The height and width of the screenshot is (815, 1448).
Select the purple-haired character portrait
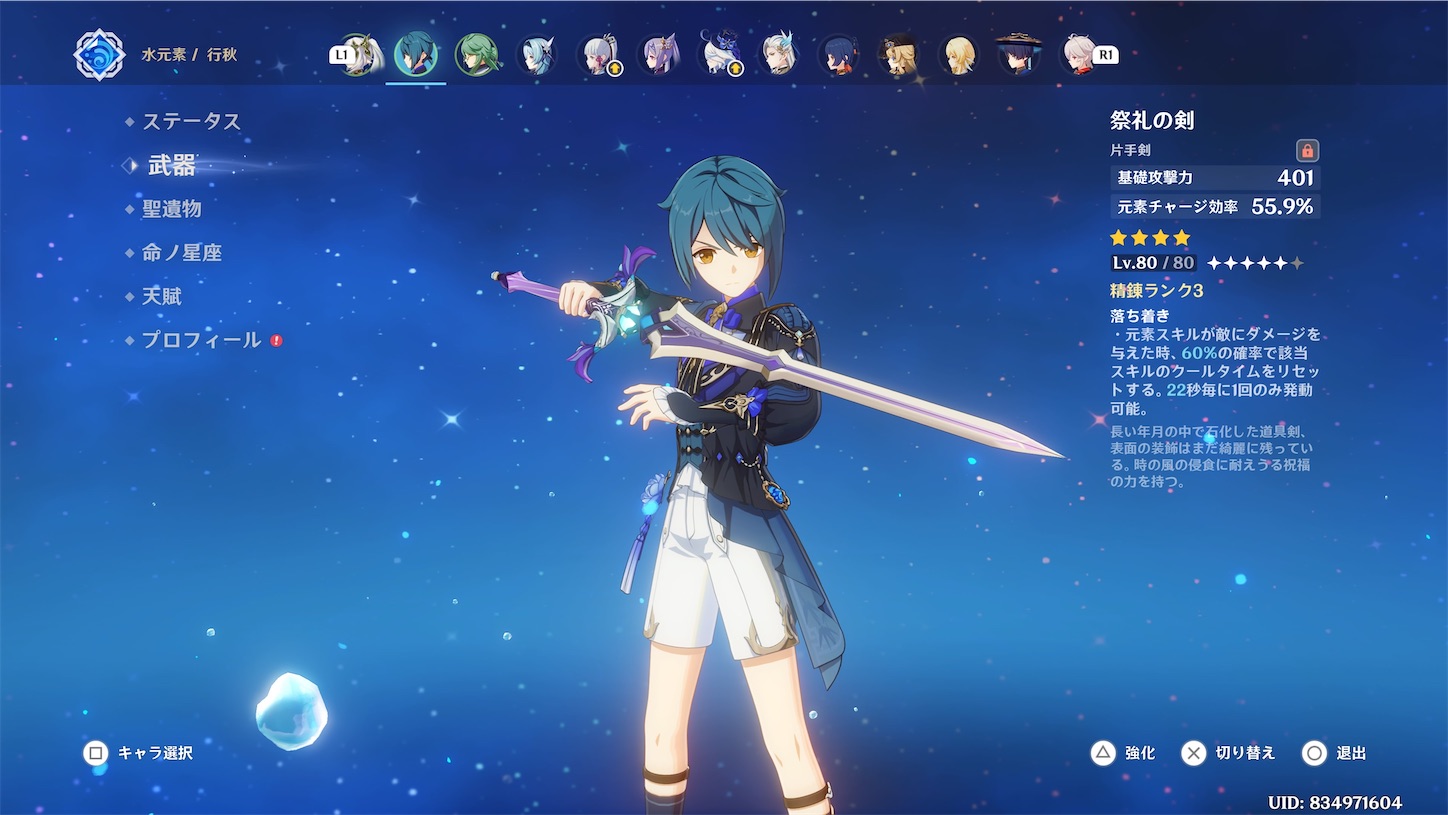pyautogui.click(x=659, y=55)
